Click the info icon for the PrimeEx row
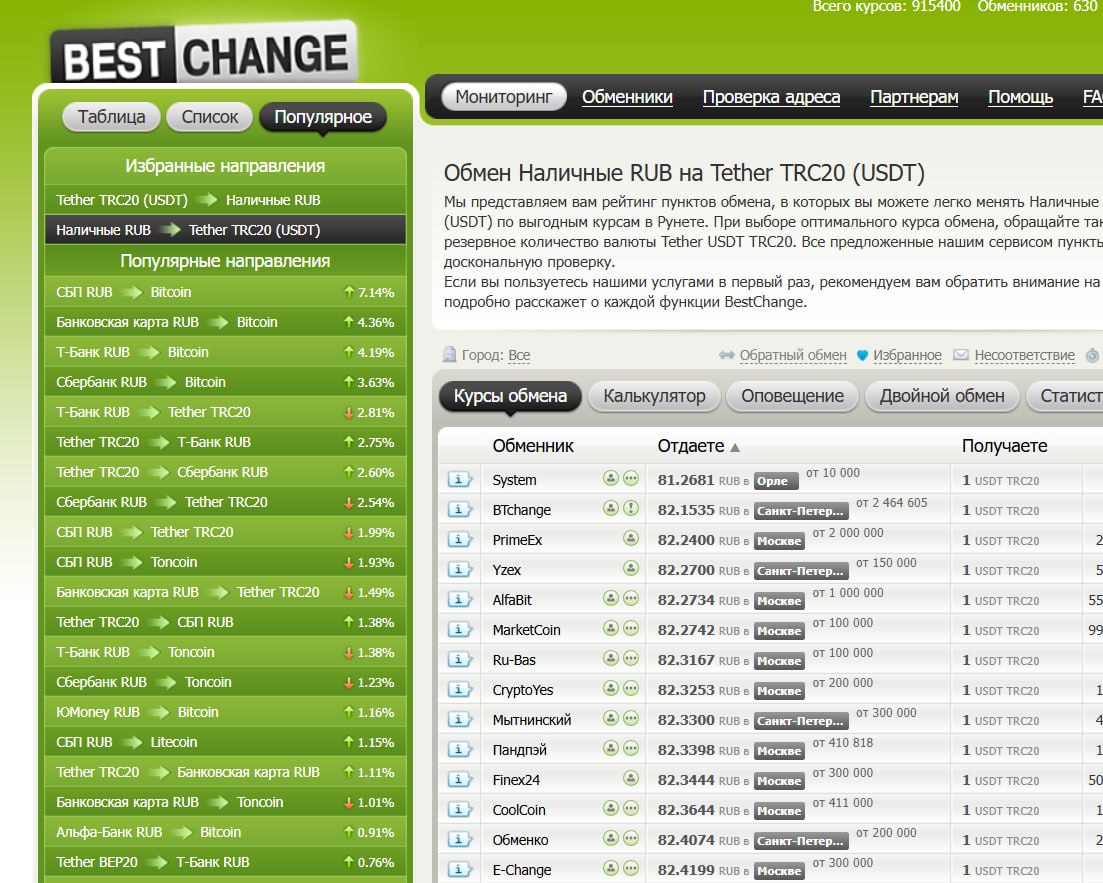The width and height of the screenshot is (1103, 883). click(459, 540)
